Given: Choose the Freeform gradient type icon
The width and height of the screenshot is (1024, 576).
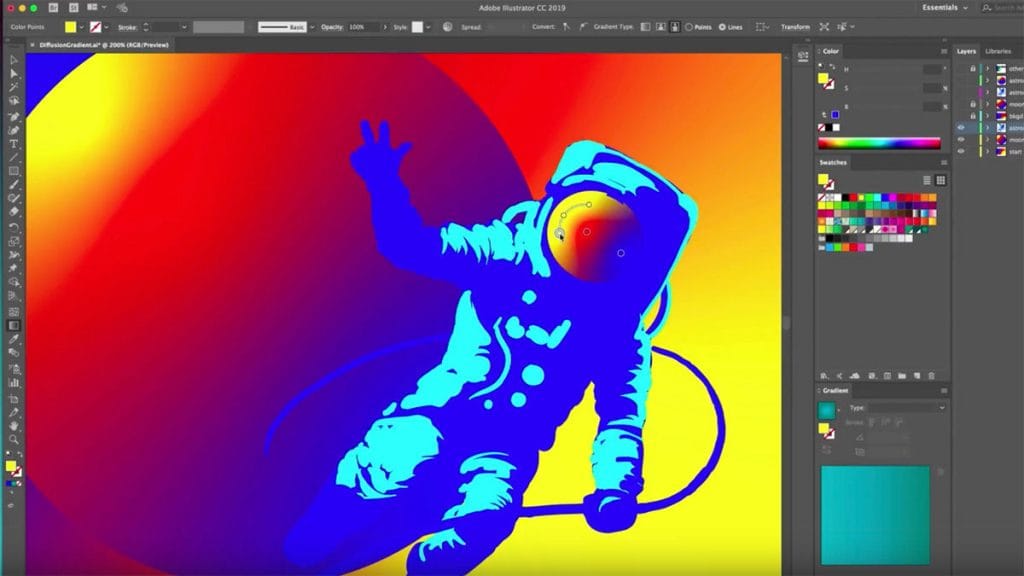Looking at the screenshot, I should point(673,27).
